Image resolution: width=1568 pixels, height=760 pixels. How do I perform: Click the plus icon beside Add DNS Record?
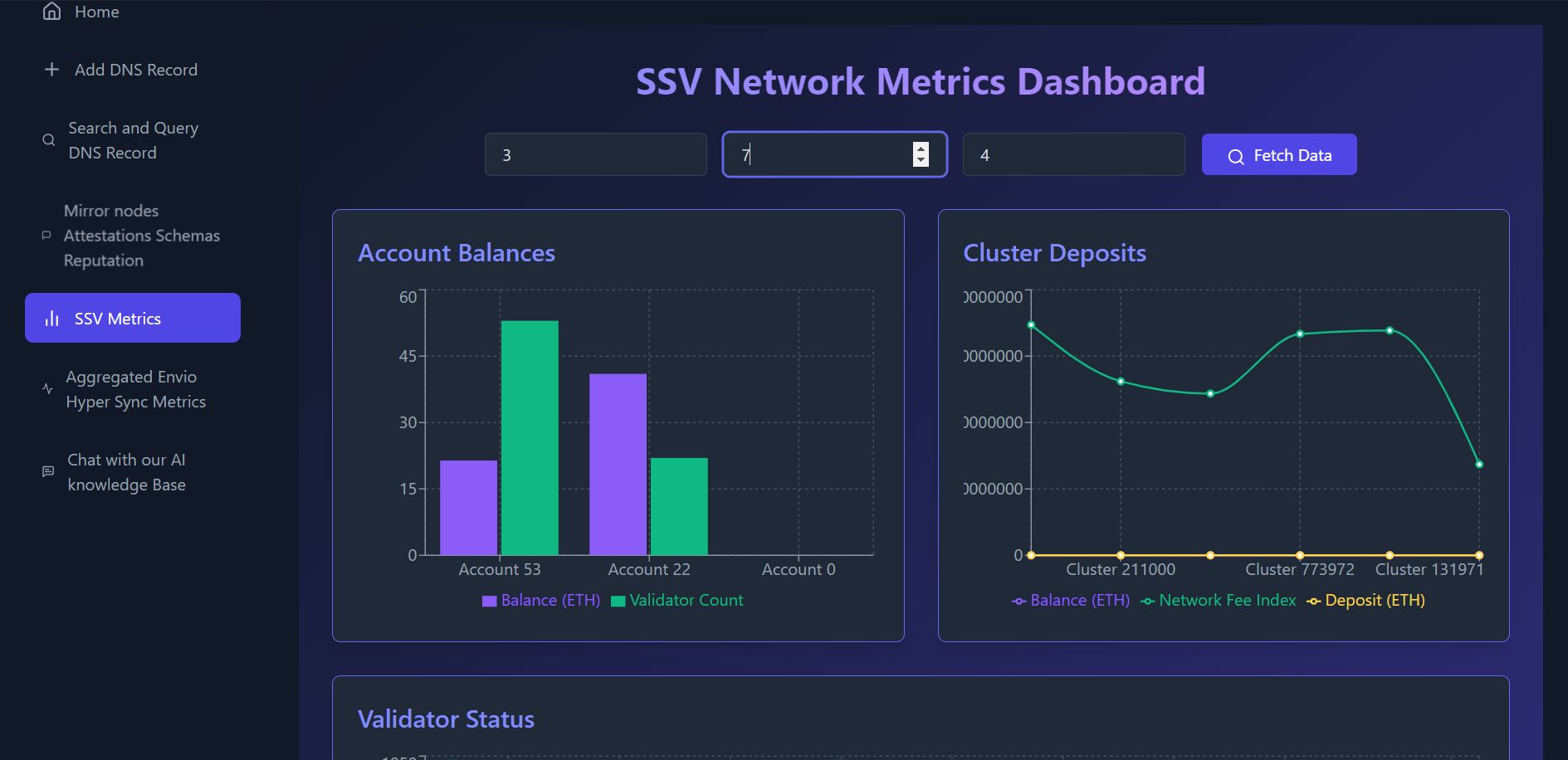(51, 70)
